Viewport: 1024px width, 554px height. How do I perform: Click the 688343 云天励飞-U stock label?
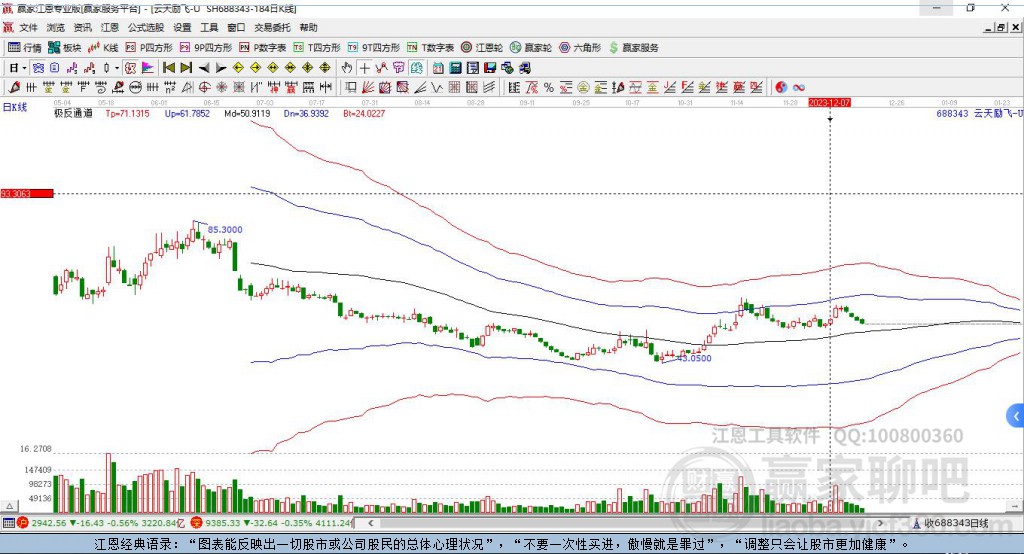(979, 114)
